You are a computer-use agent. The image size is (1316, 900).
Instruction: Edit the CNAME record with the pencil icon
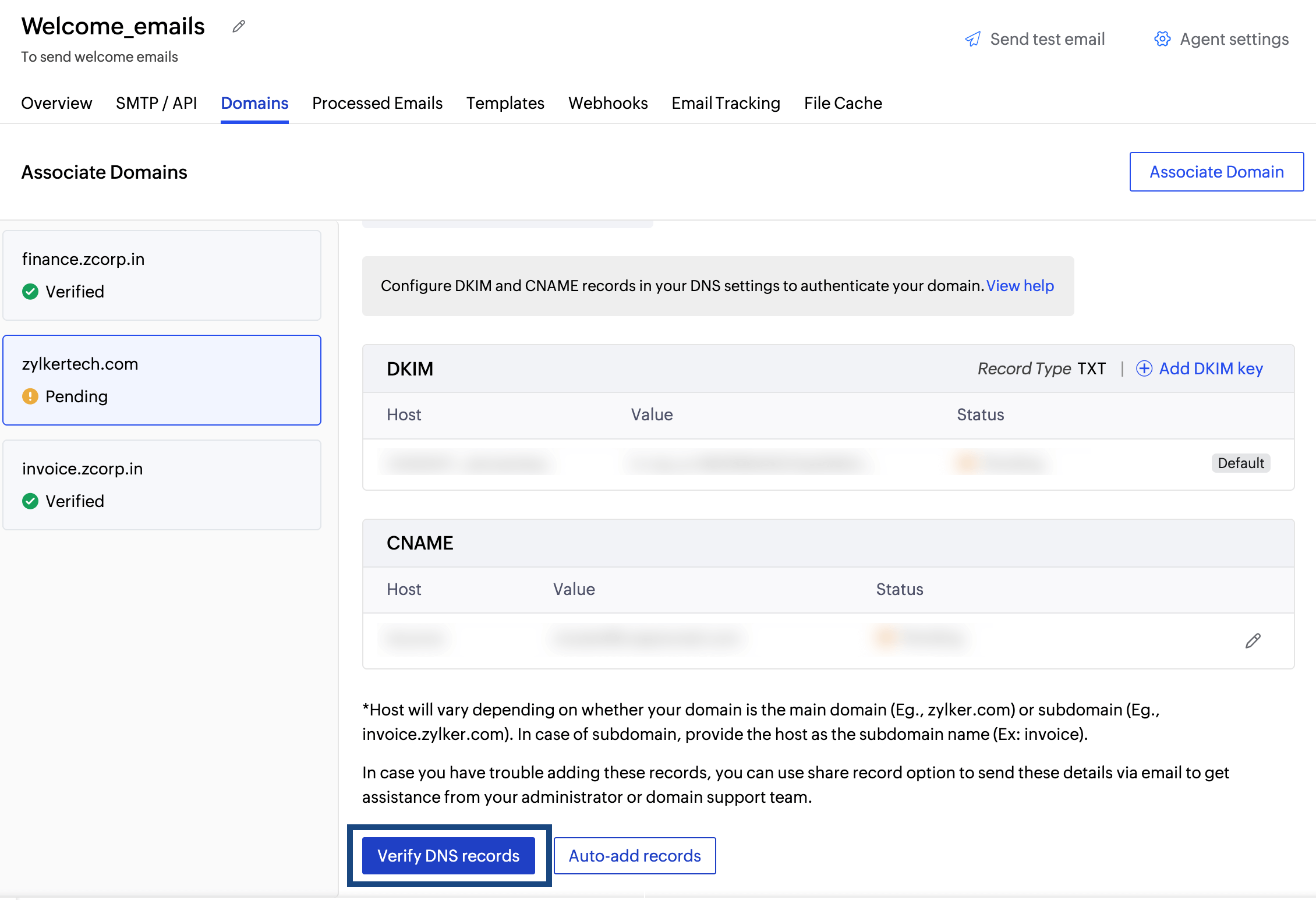1253,641
